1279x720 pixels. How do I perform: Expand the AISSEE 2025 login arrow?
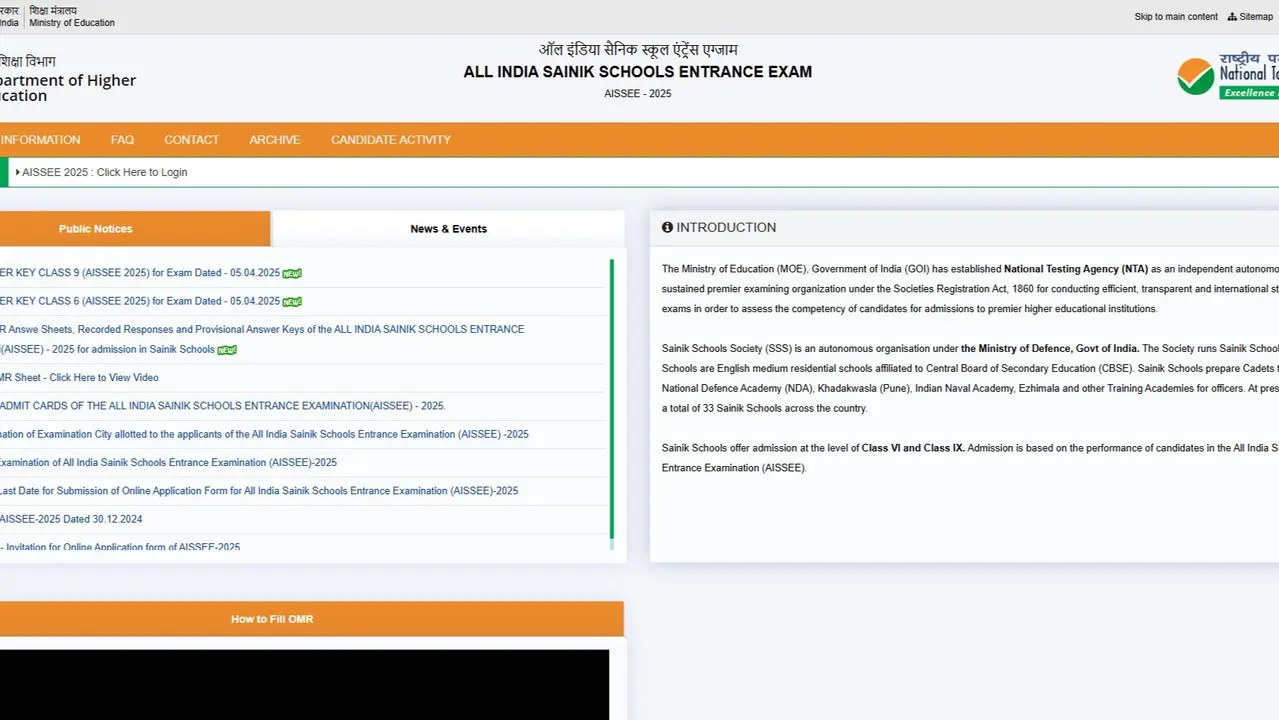[x=17, y=172]
